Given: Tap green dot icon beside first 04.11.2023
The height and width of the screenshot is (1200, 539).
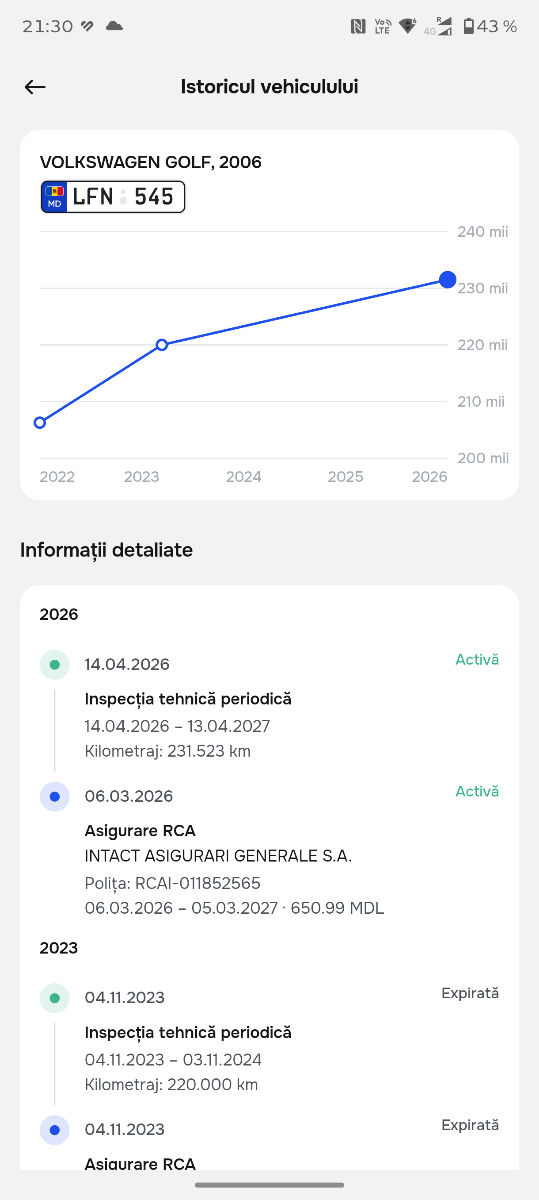Looking at the screenshot, I should pyautogui.click(x=54, y=997).
